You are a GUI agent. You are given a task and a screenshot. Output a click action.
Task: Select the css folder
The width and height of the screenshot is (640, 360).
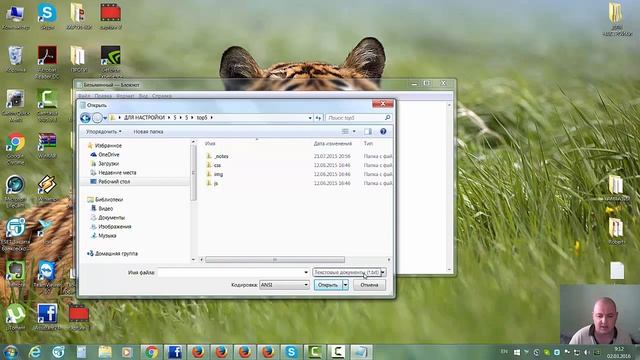click(217, 165)
